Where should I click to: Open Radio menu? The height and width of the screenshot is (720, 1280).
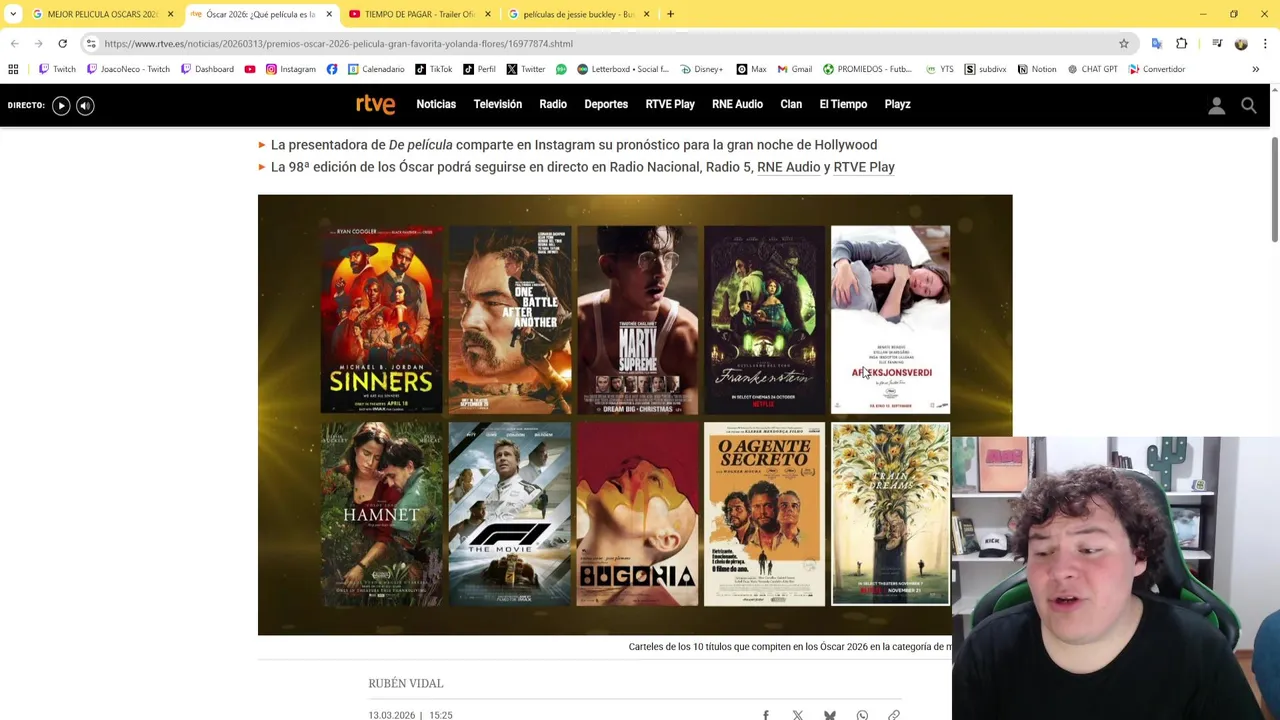coord(553,104)
